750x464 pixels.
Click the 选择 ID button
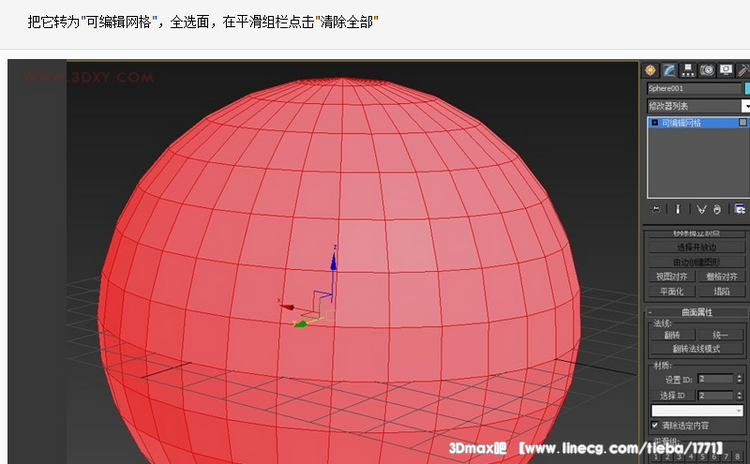(x=673, y=396)
